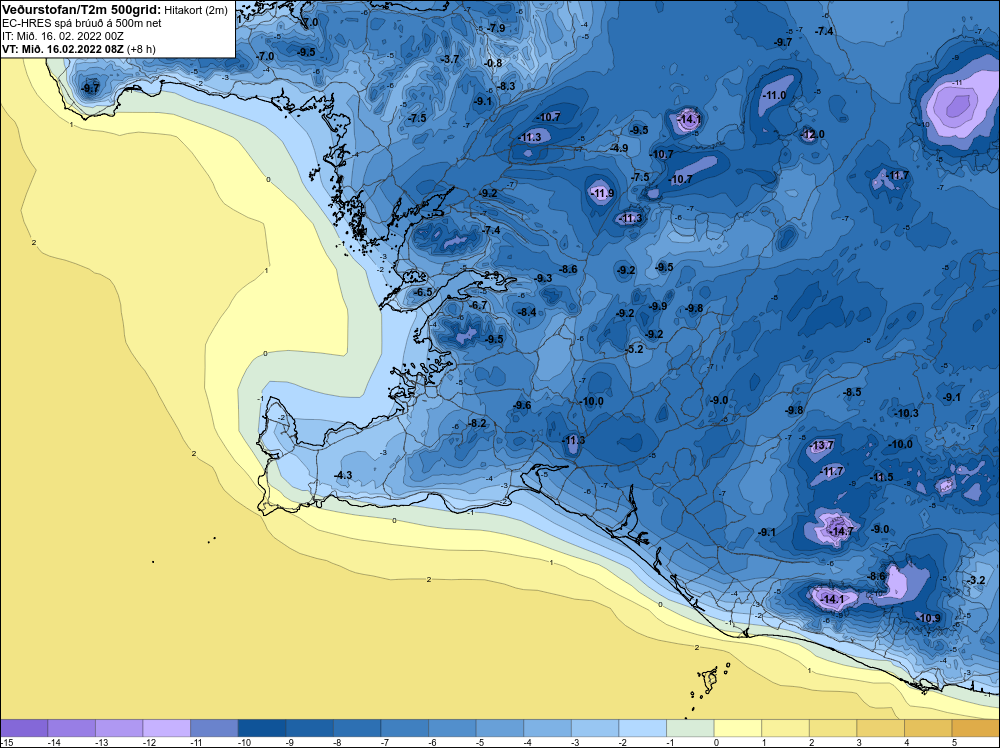
Task: Select the -4.9 temperature value
Action: click(x=619, y=148)
